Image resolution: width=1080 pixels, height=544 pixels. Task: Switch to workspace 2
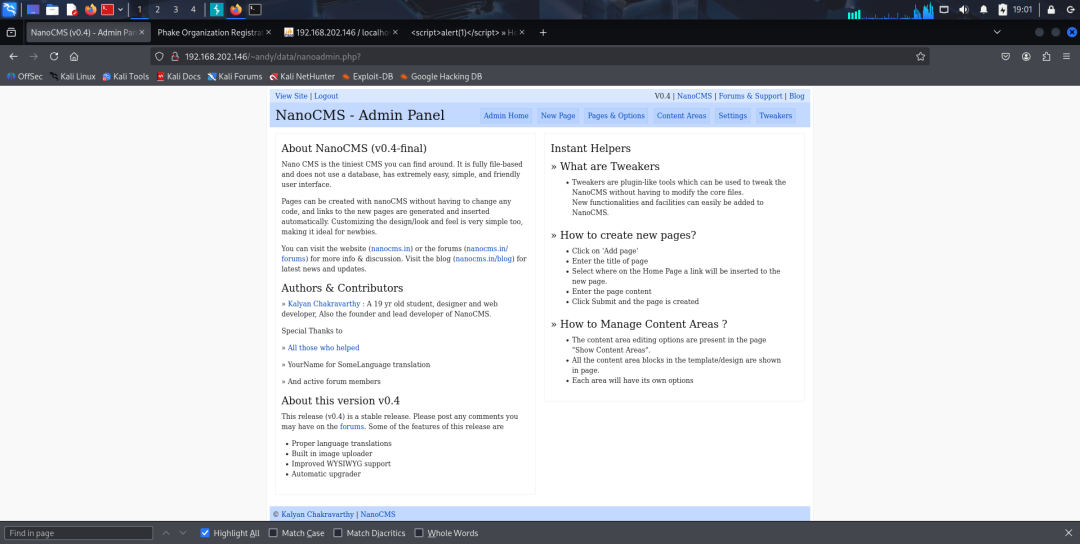(157, 10)
